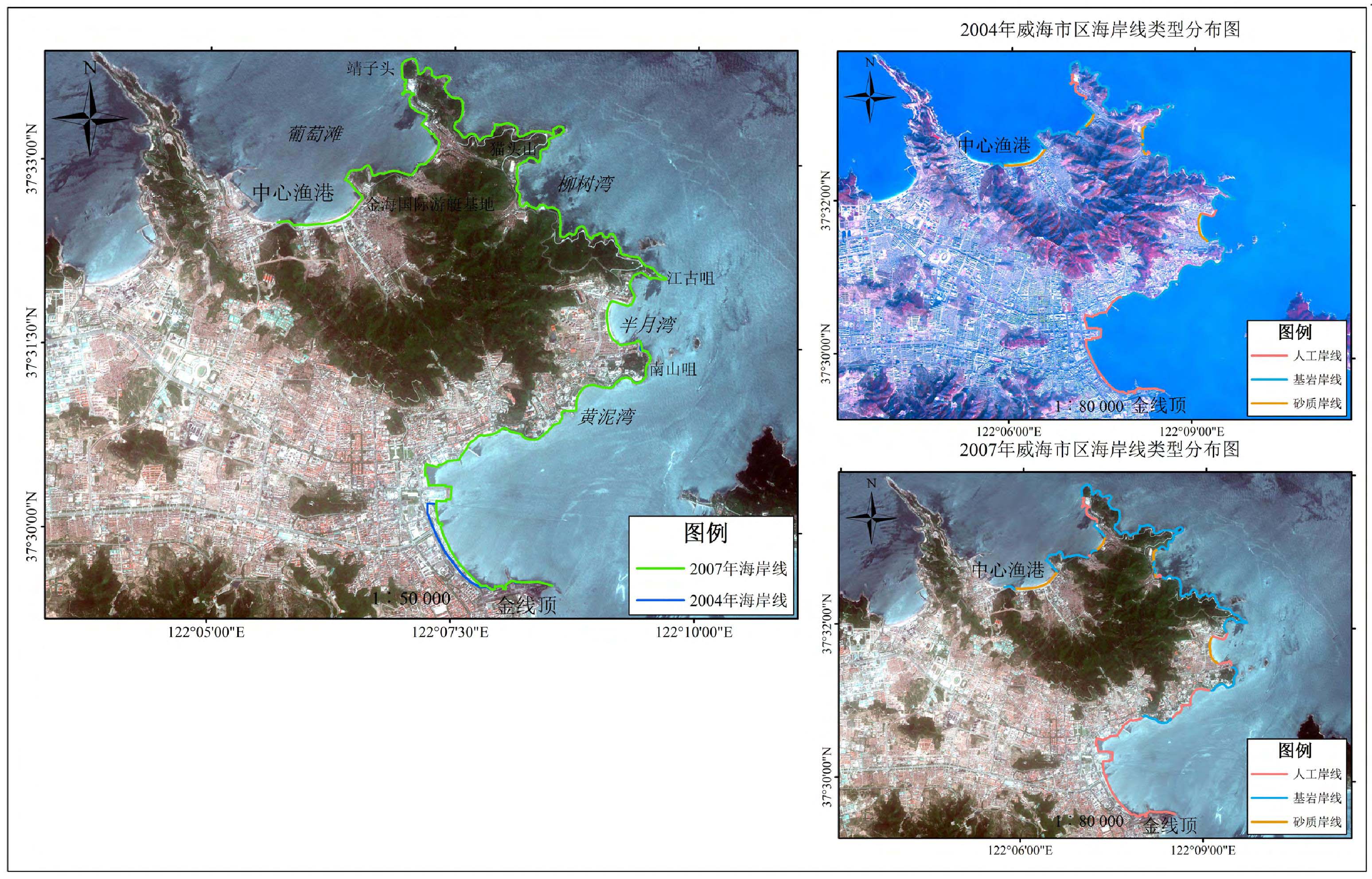Click the 金线顶 label on the 2007 type map
The image size is (1372, 879).
[x=1170, y=825]
